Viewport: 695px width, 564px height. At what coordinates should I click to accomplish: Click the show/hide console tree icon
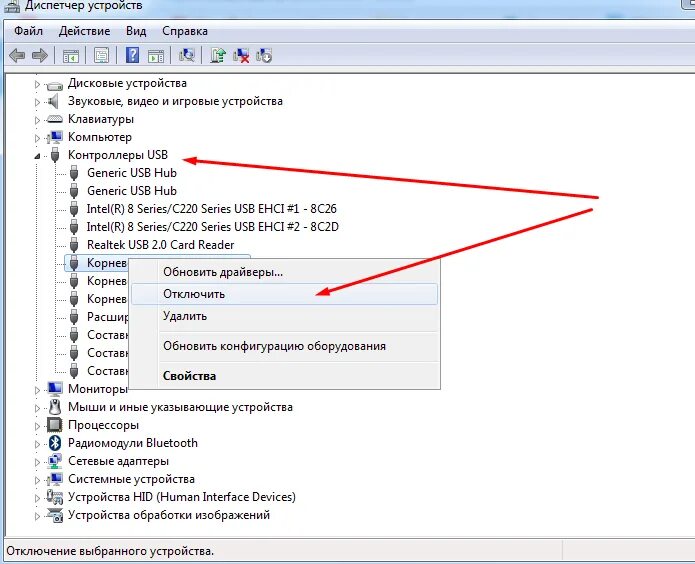[x=71, y=56]
